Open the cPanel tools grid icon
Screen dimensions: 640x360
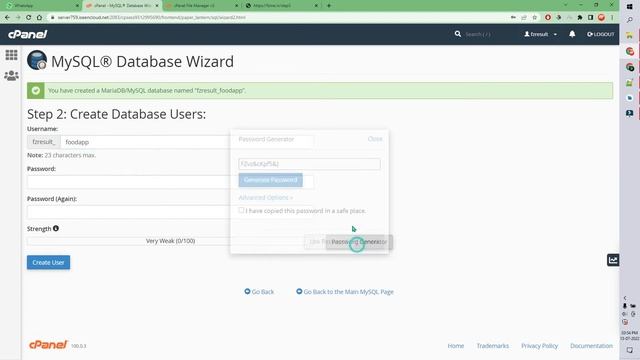pyautogui.click(x=11, y=55)
